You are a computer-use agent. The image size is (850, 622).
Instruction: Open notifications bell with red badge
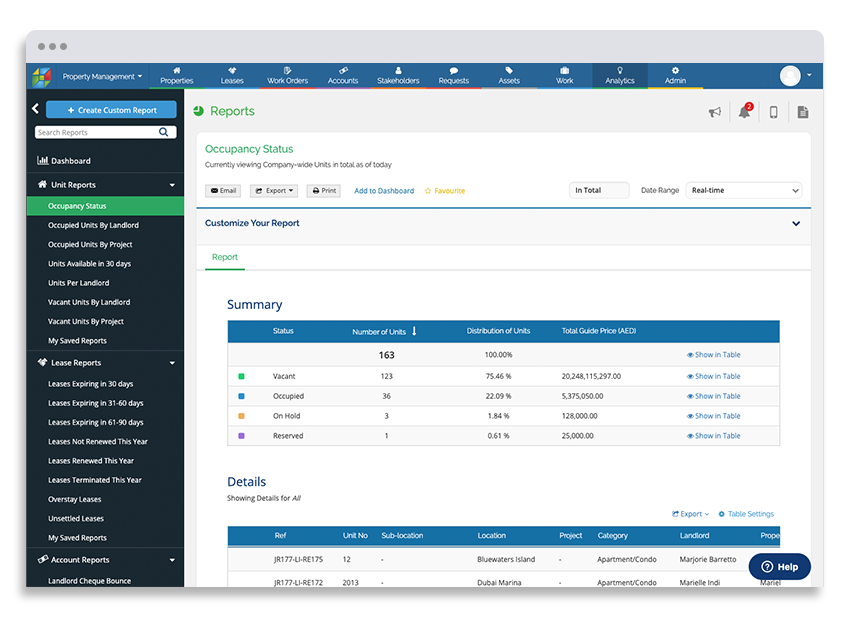pos(744,111)
